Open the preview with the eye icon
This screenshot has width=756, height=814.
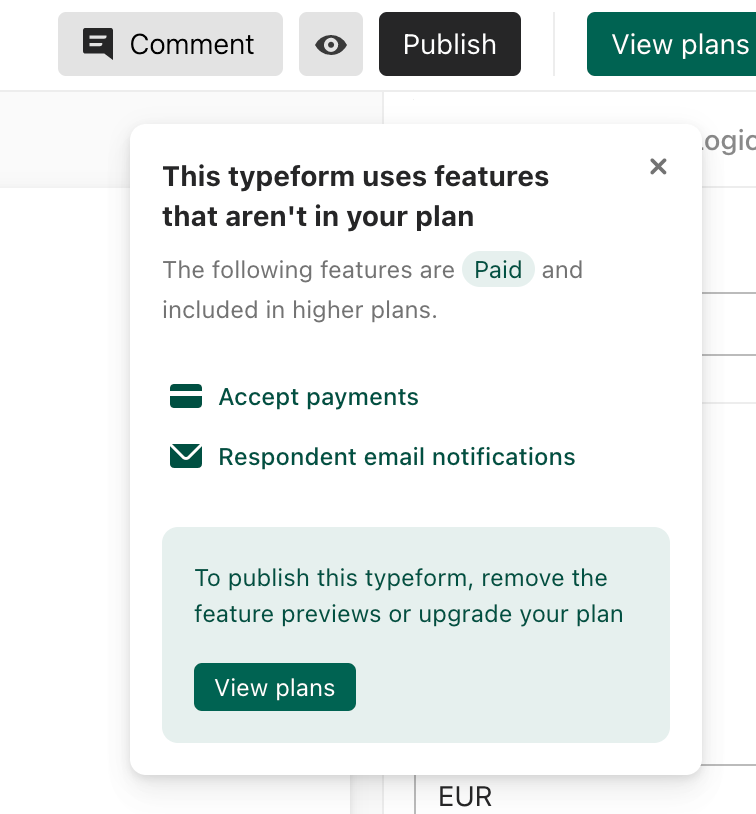point(331,44)
